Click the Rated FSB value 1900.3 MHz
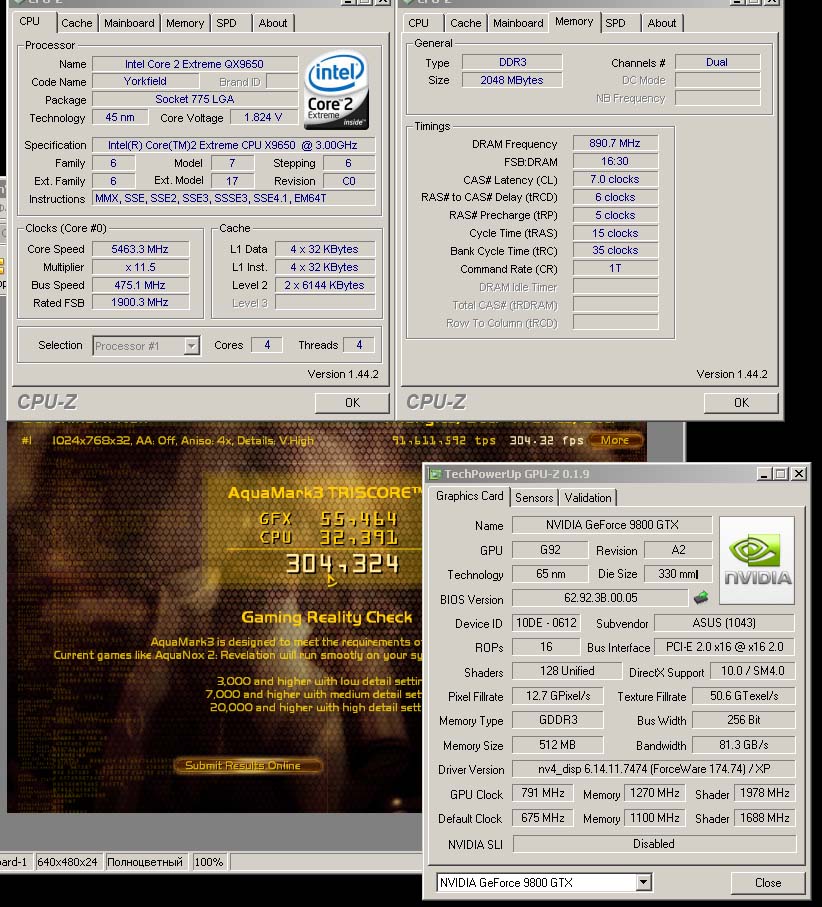The height and width of the screenshot is (907, 822). (x=140, y=303)
